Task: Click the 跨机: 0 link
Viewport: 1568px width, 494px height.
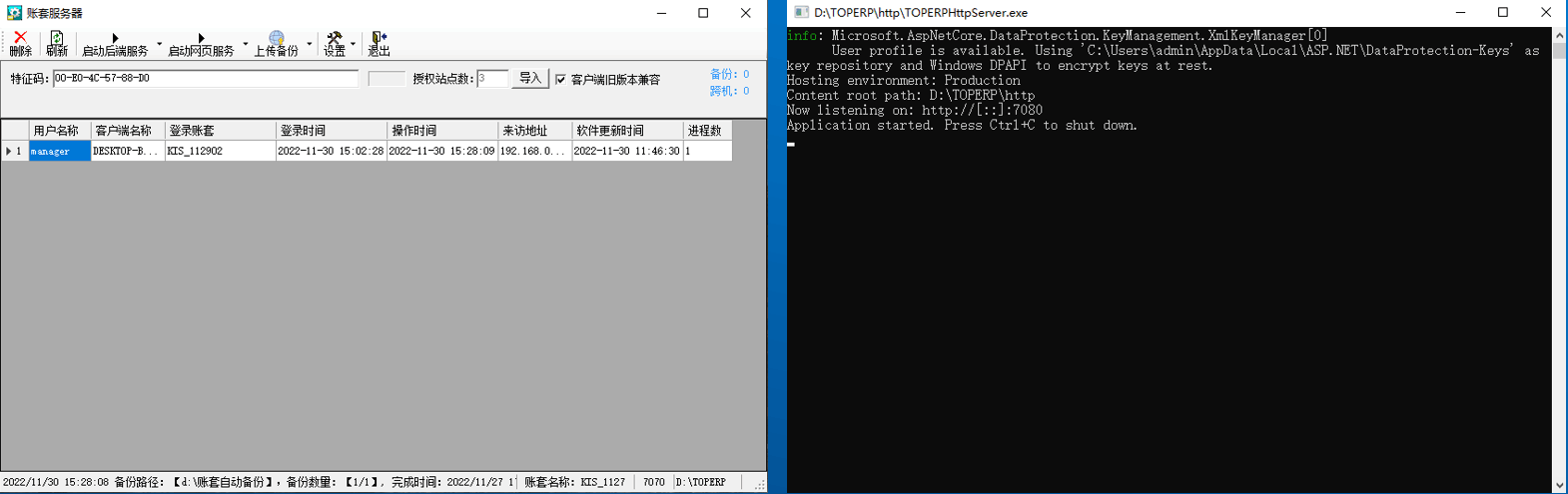Action: (x=729, y=91)
